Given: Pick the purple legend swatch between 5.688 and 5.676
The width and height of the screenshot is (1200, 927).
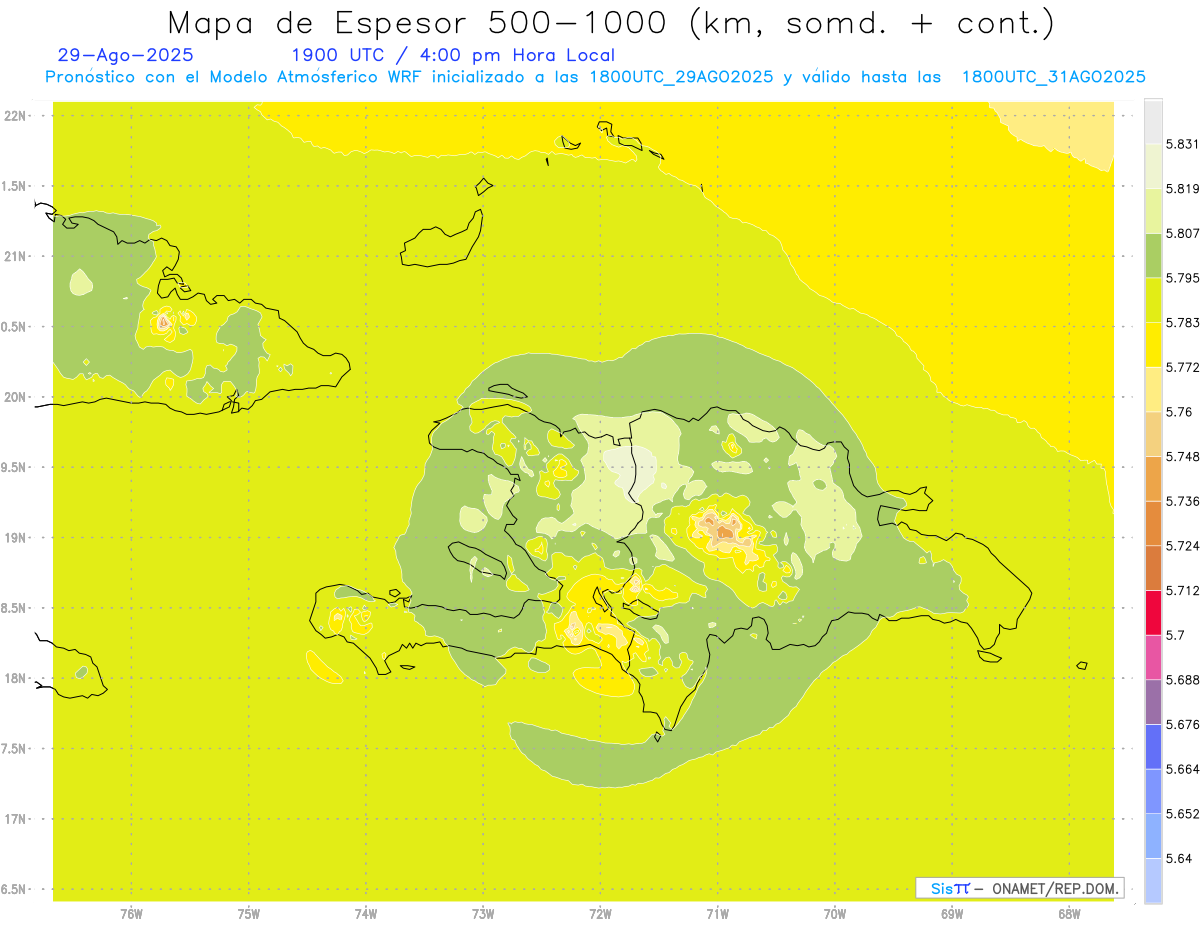Looking at the screenshot, I should click(1153, 702).
